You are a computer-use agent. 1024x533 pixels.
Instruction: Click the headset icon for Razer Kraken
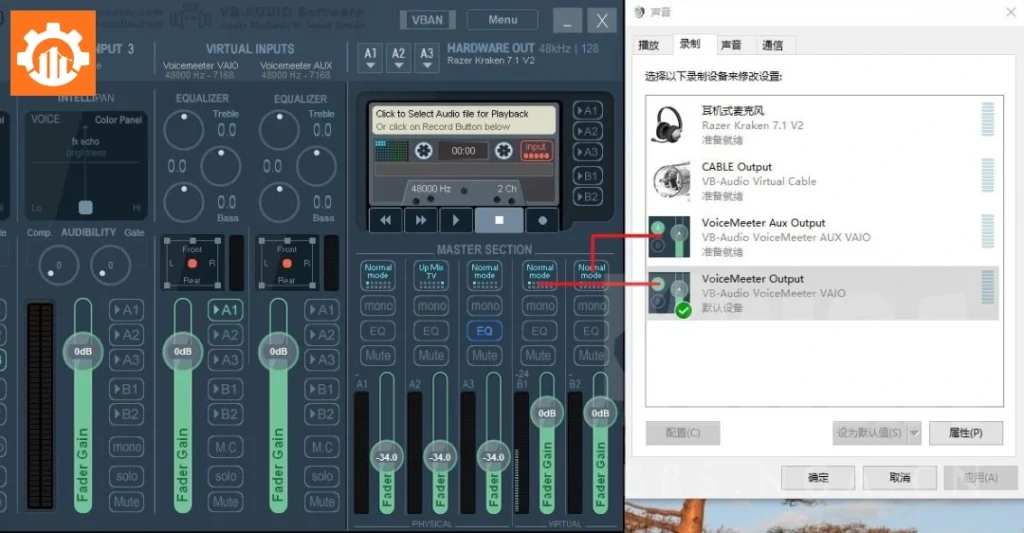(x=669, y=124)
